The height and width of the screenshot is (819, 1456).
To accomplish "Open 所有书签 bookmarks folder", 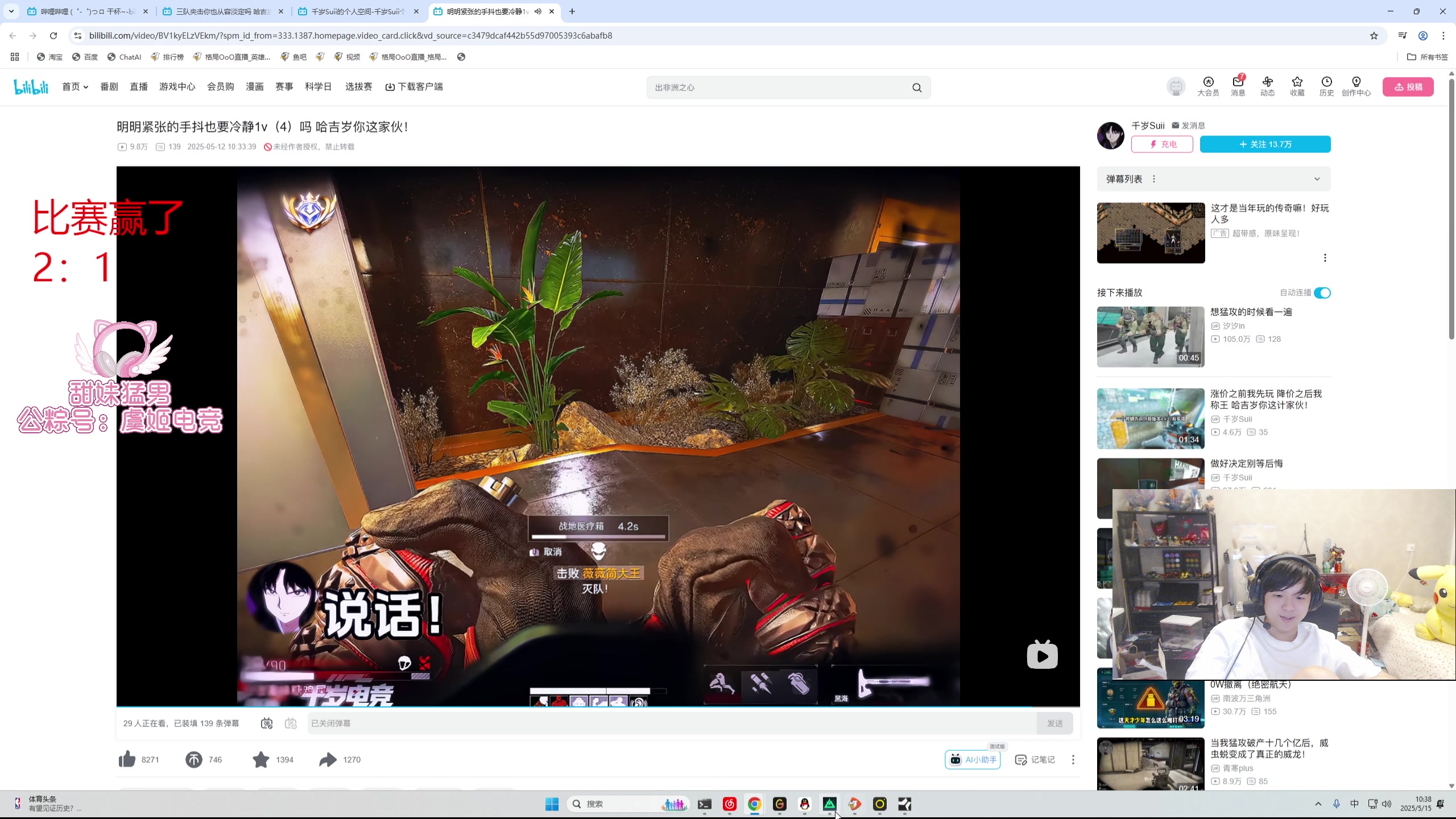I will [1428, 57].
